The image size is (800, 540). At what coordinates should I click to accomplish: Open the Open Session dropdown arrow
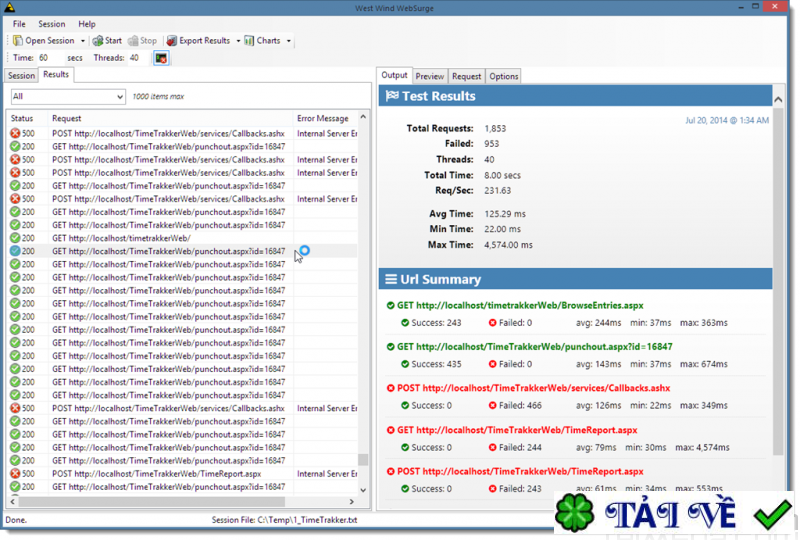click(x=83, y=41)
